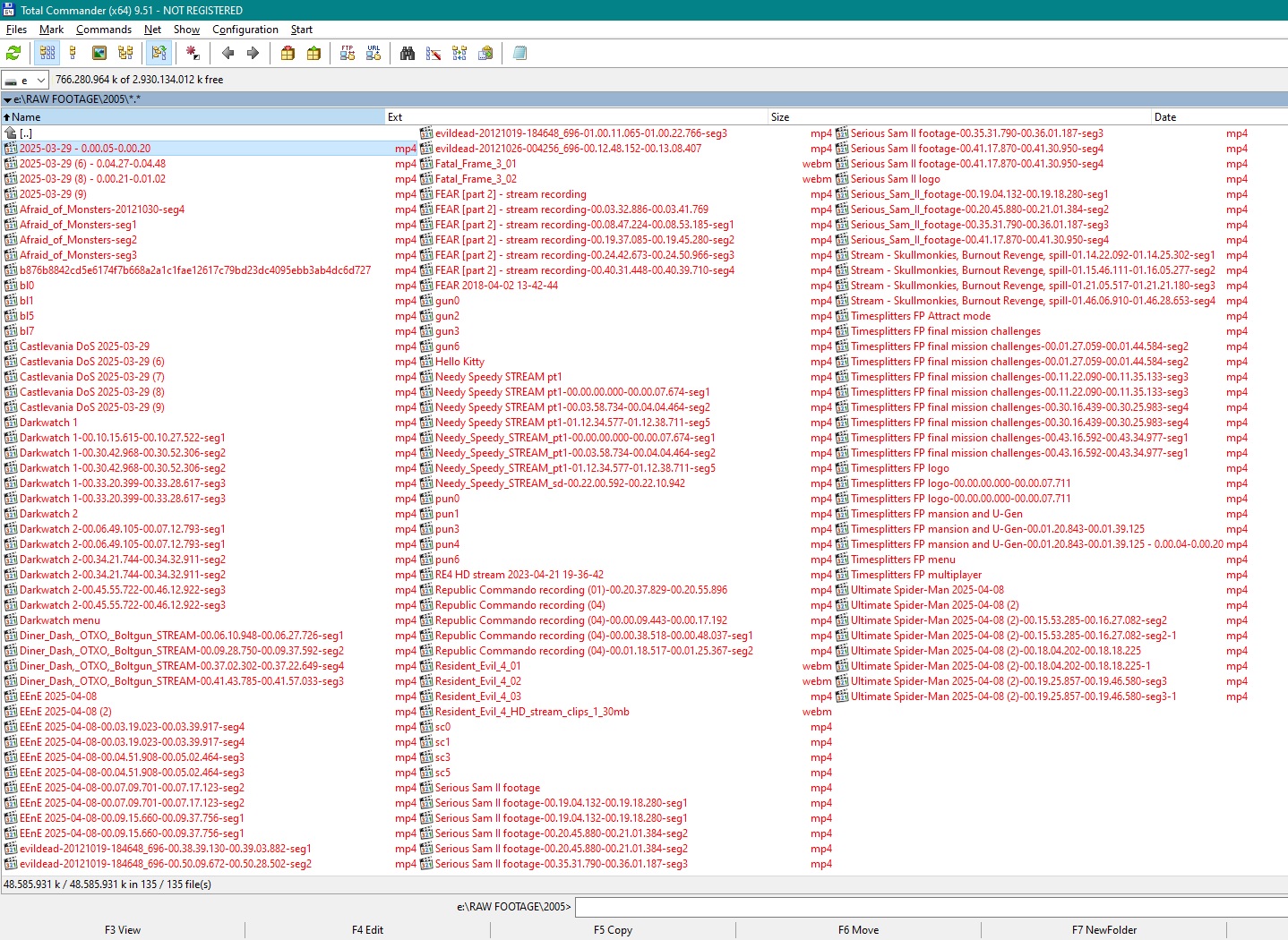Click the video file icon beside gun0
Viewport: 1288px width, 940px height.
tap(426, 301)
